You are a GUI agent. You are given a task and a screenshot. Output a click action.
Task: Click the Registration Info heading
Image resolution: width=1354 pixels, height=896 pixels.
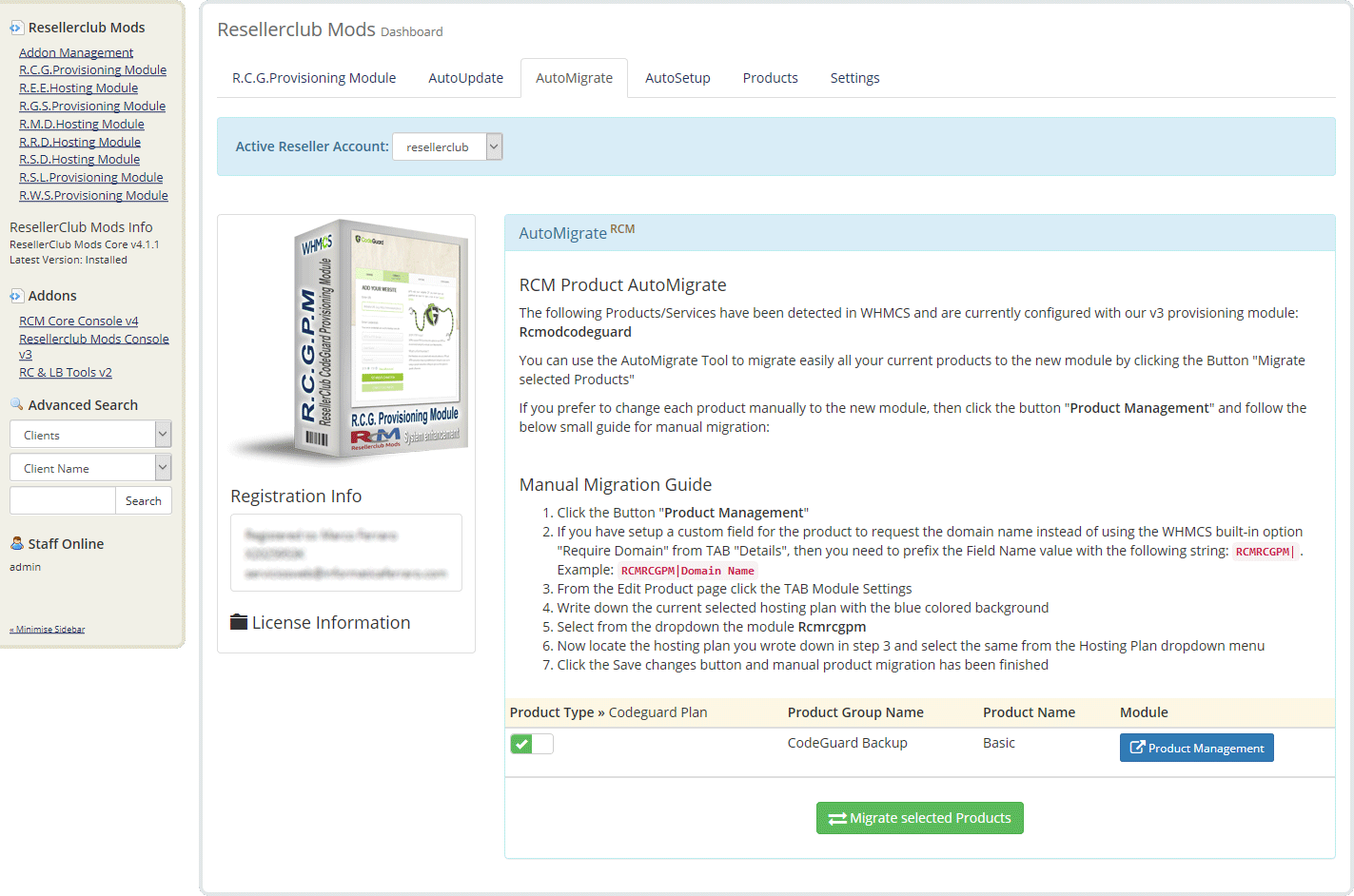click(296, 496)
